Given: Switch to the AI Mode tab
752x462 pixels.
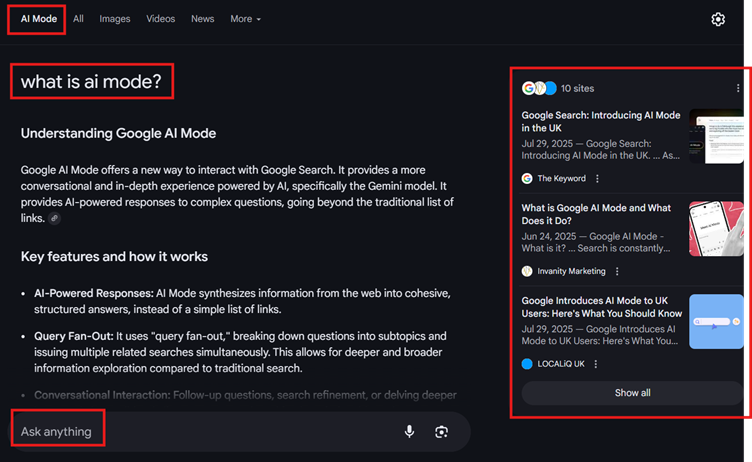Looking at the screenshot, I should click(x=37, y=19).
